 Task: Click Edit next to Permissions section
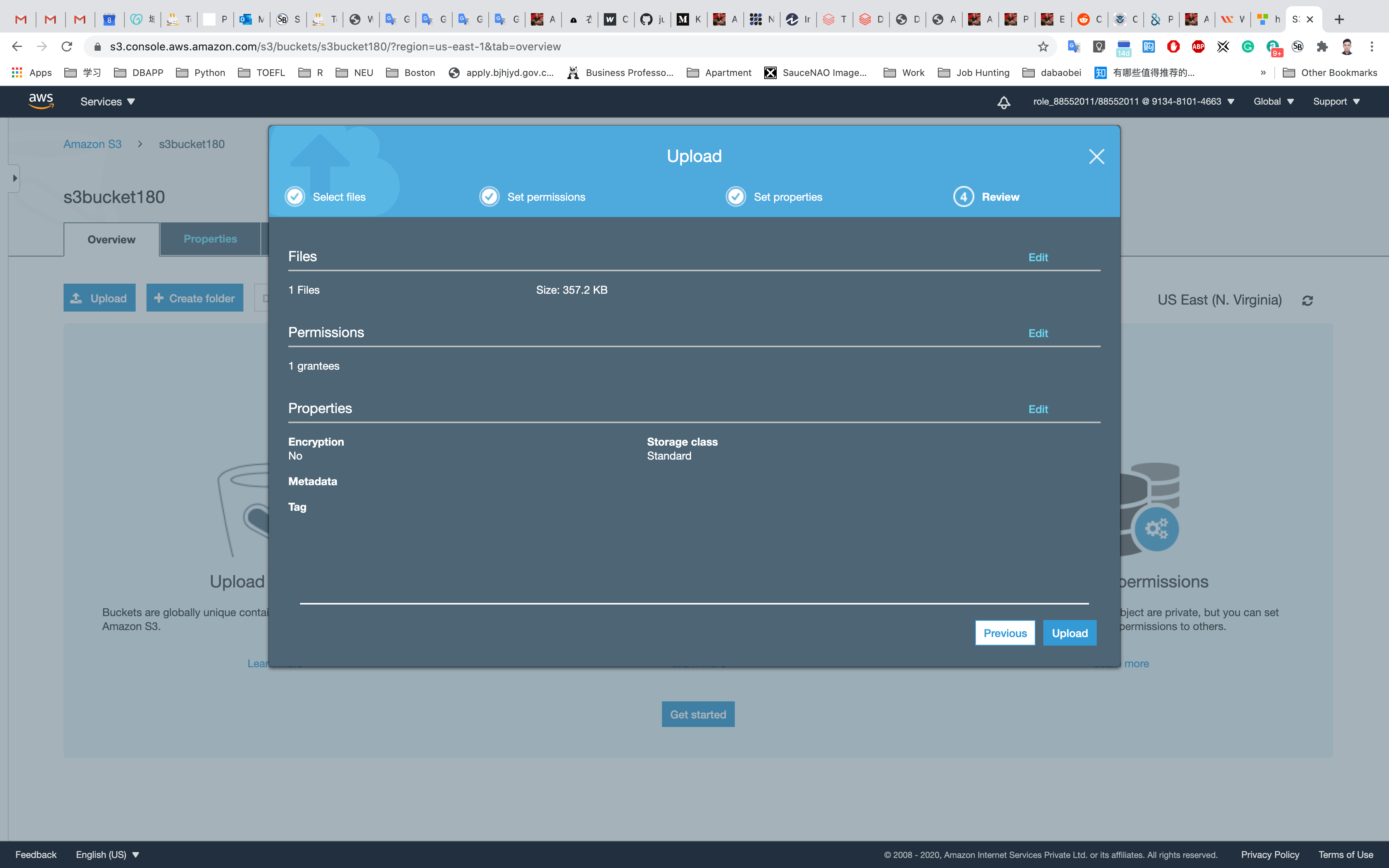click(1038, 334)
